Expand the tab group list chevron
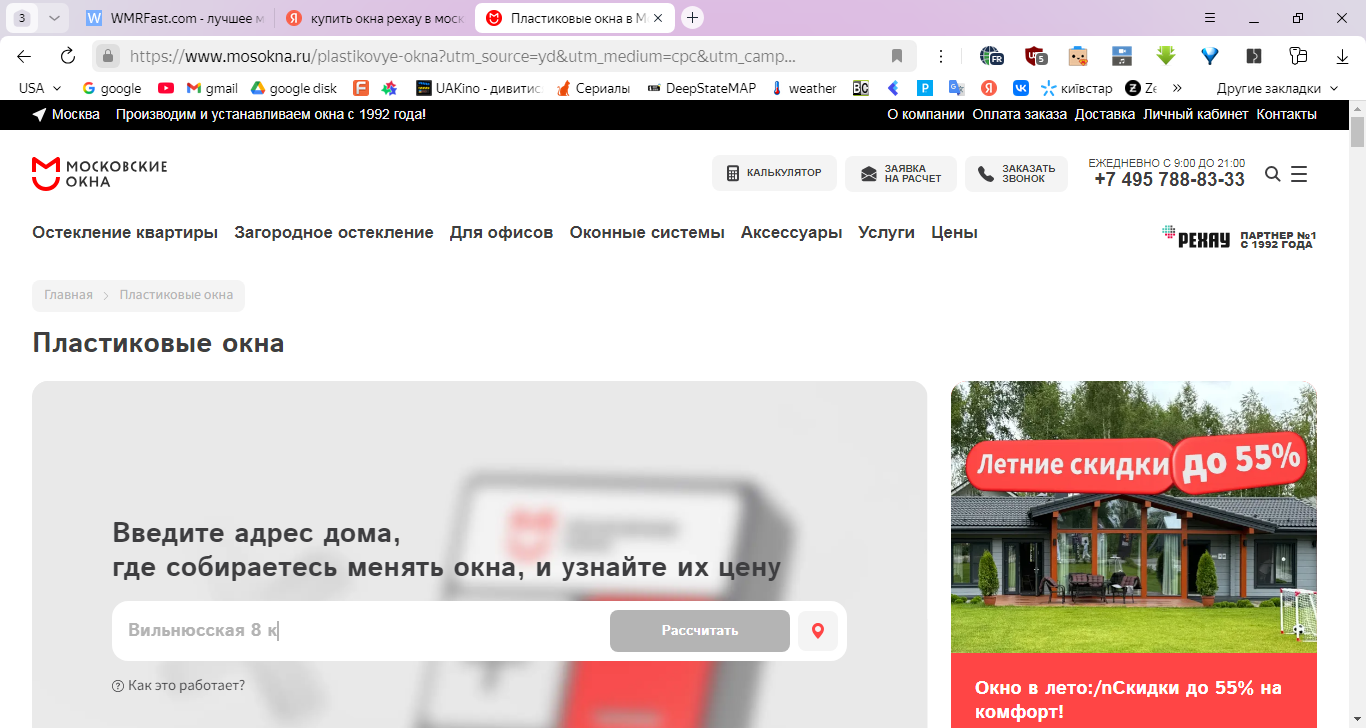This screenshot has width=1366, height=728. coord(54,18)
